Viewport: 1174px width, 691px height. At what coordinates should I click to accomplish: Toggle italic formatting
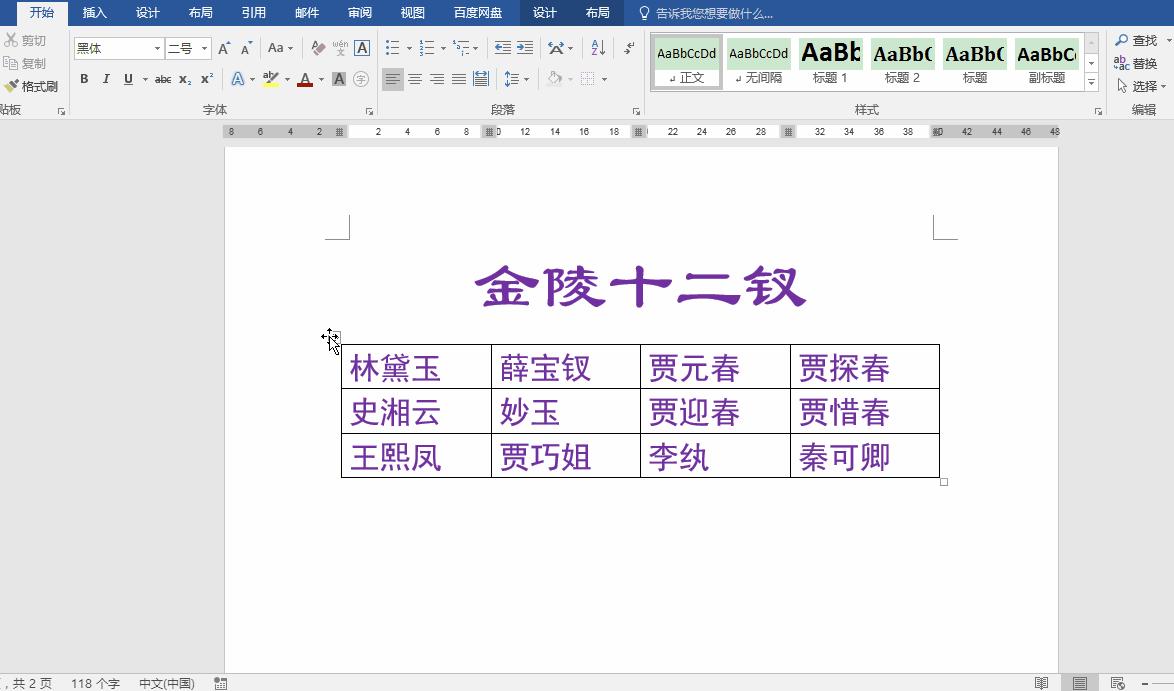106,79
